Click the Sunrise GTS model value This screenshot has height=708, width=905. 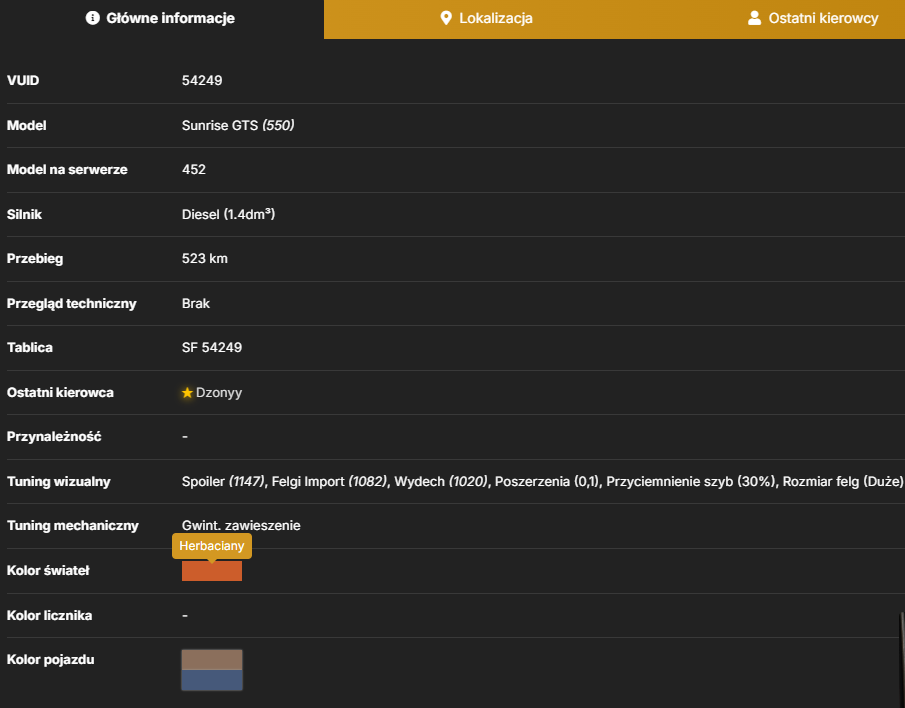pyautogui.click(x=220, y=125)
